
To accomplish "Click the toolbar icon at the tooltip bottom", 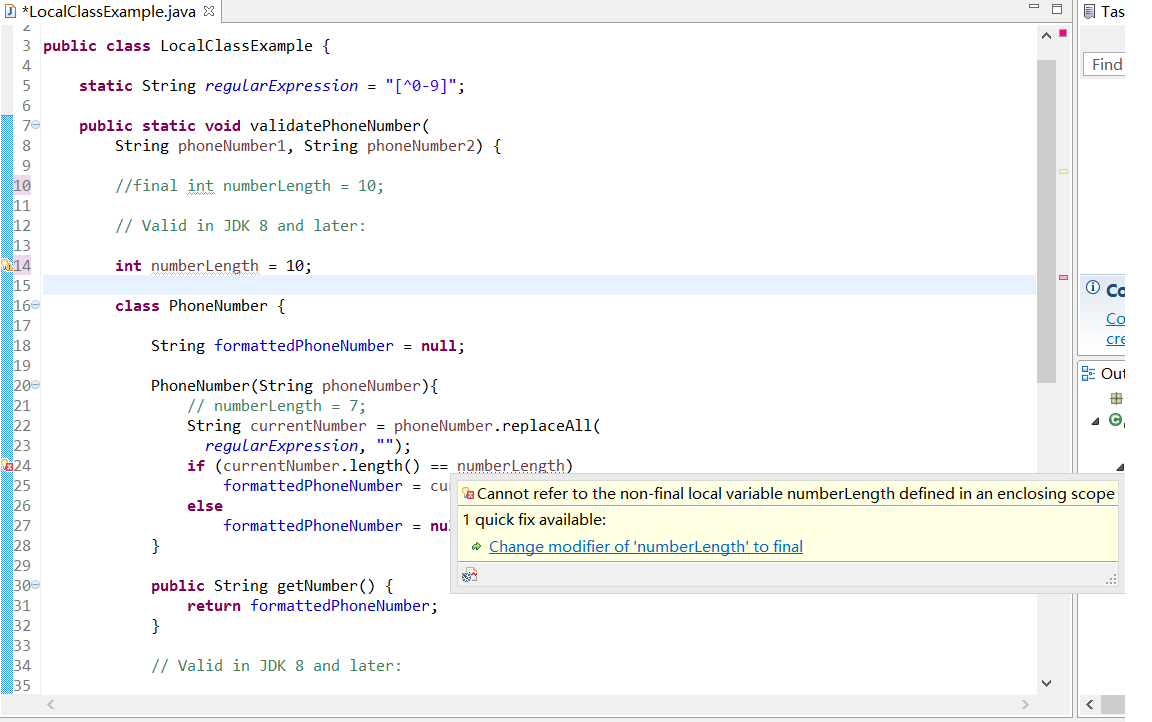I will tap(469, 575).
